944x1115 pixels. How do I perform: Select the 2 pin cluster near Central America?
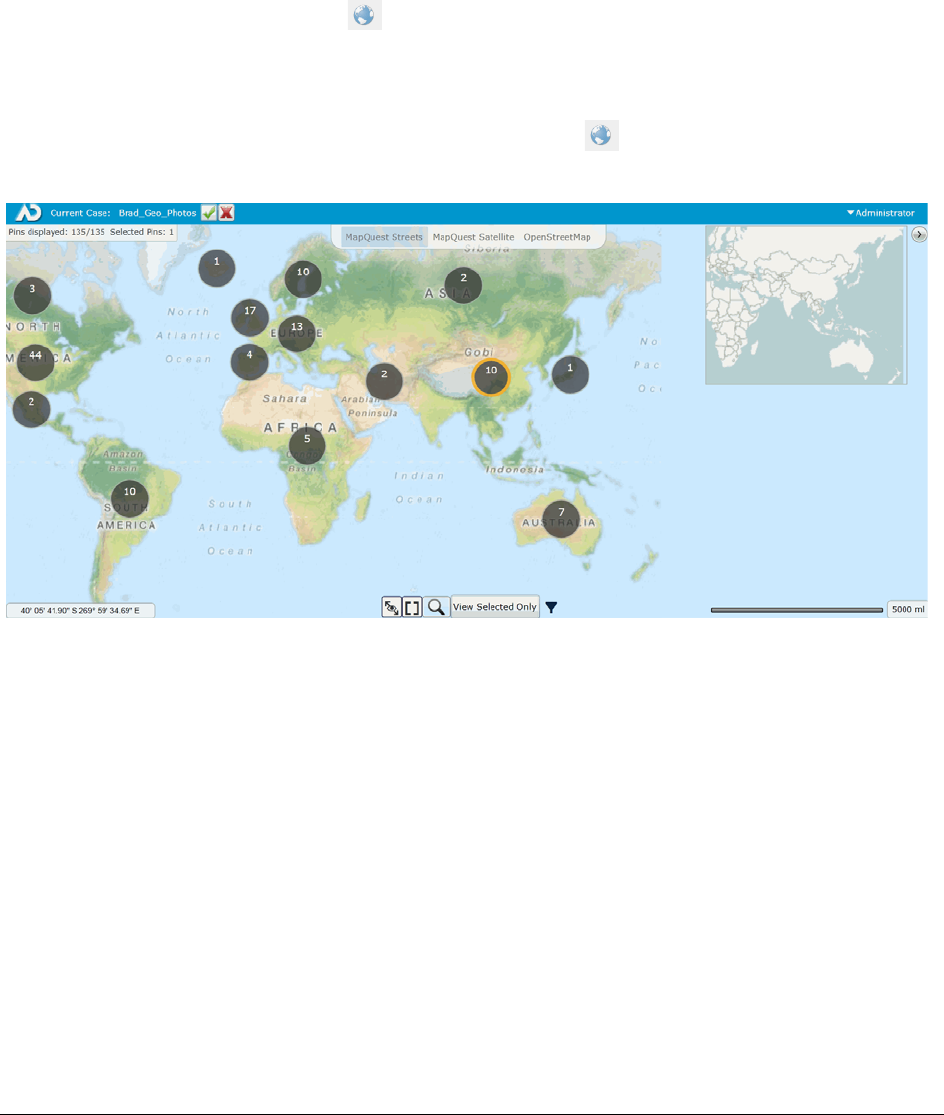click(x=31, y=409)
